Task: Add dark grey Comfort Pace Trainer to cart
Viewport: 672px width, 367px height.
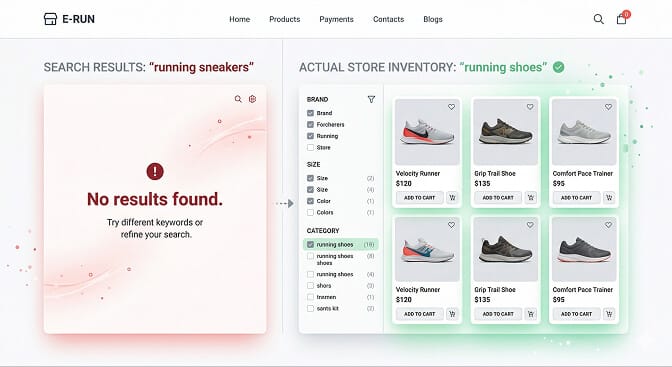Action: click(576, 314)
